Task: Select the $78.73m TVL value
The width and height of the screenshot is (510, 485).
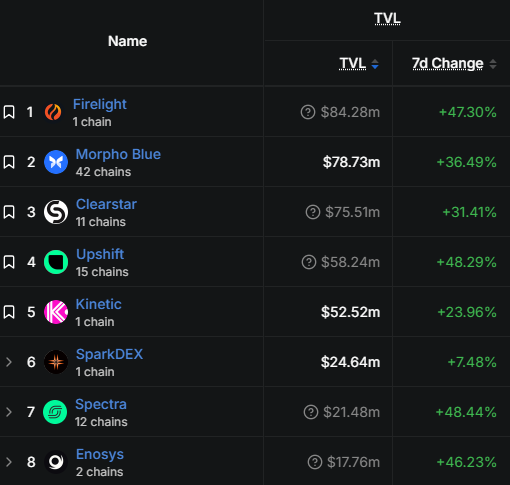Action: (351, 162)
